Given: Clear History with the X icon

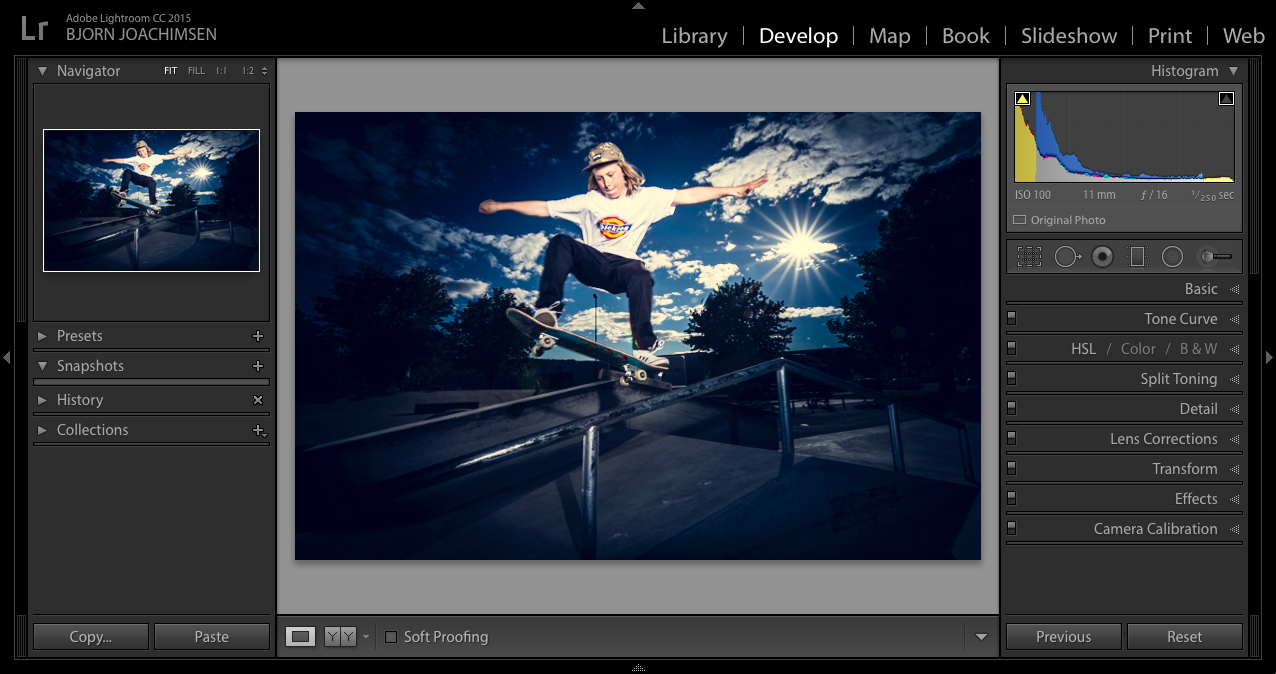Looking at the screenshot, I should 258,400.
